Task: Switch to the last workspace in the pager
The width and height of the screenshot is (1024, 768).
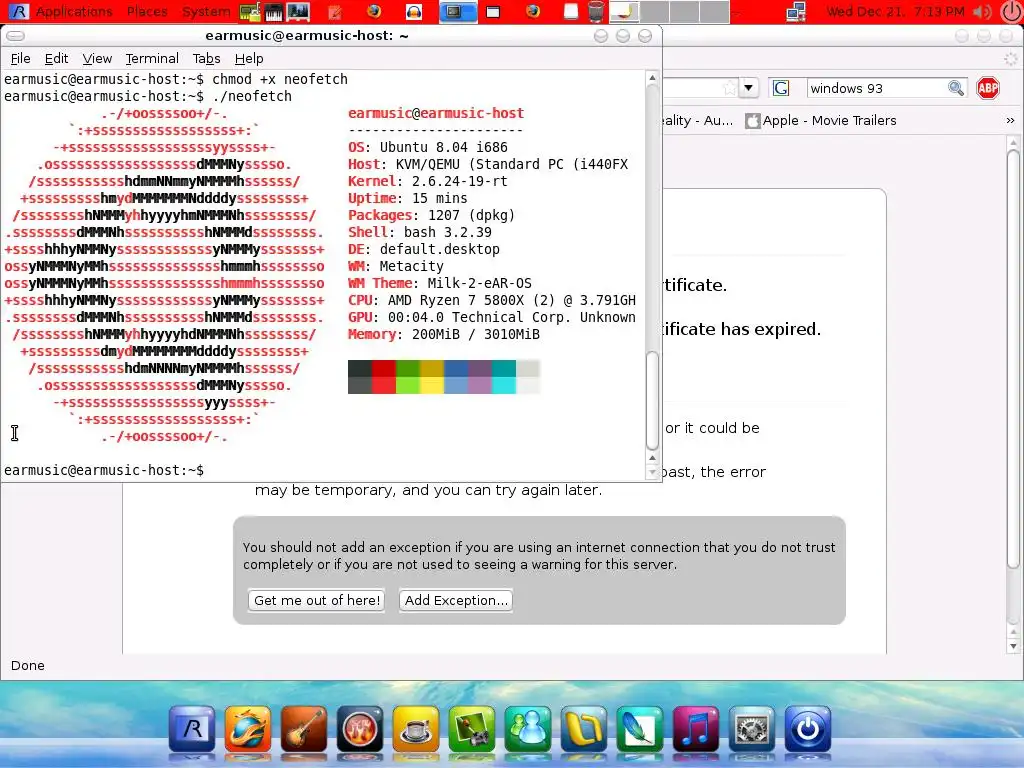Action: click(714, 11)
